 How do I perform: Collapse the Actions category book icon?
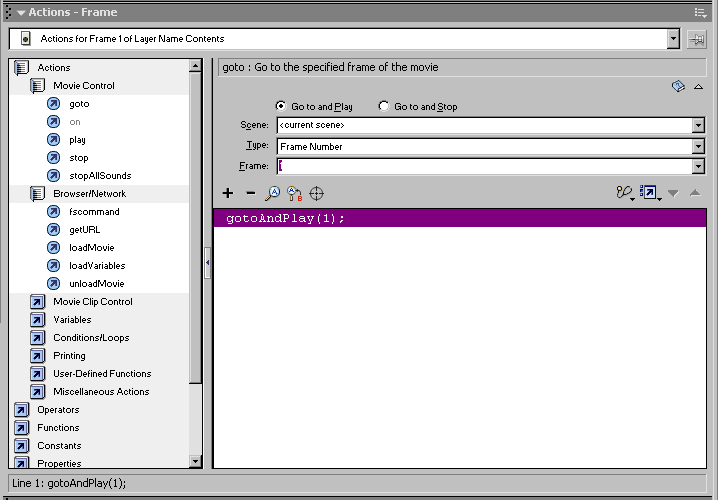point(21,68)
